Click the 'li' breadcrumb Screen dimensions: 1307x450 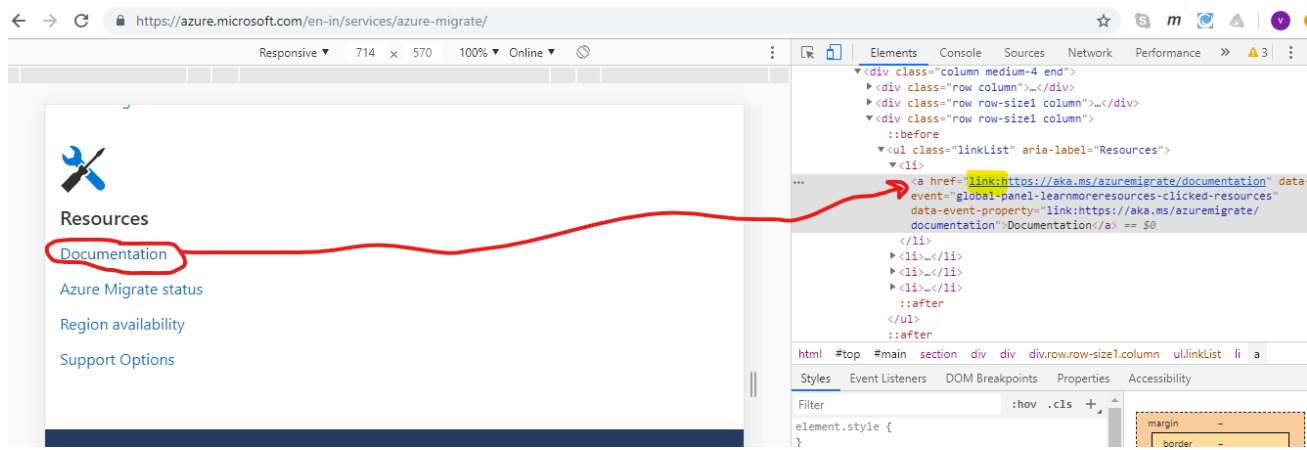click(1237, 354)
